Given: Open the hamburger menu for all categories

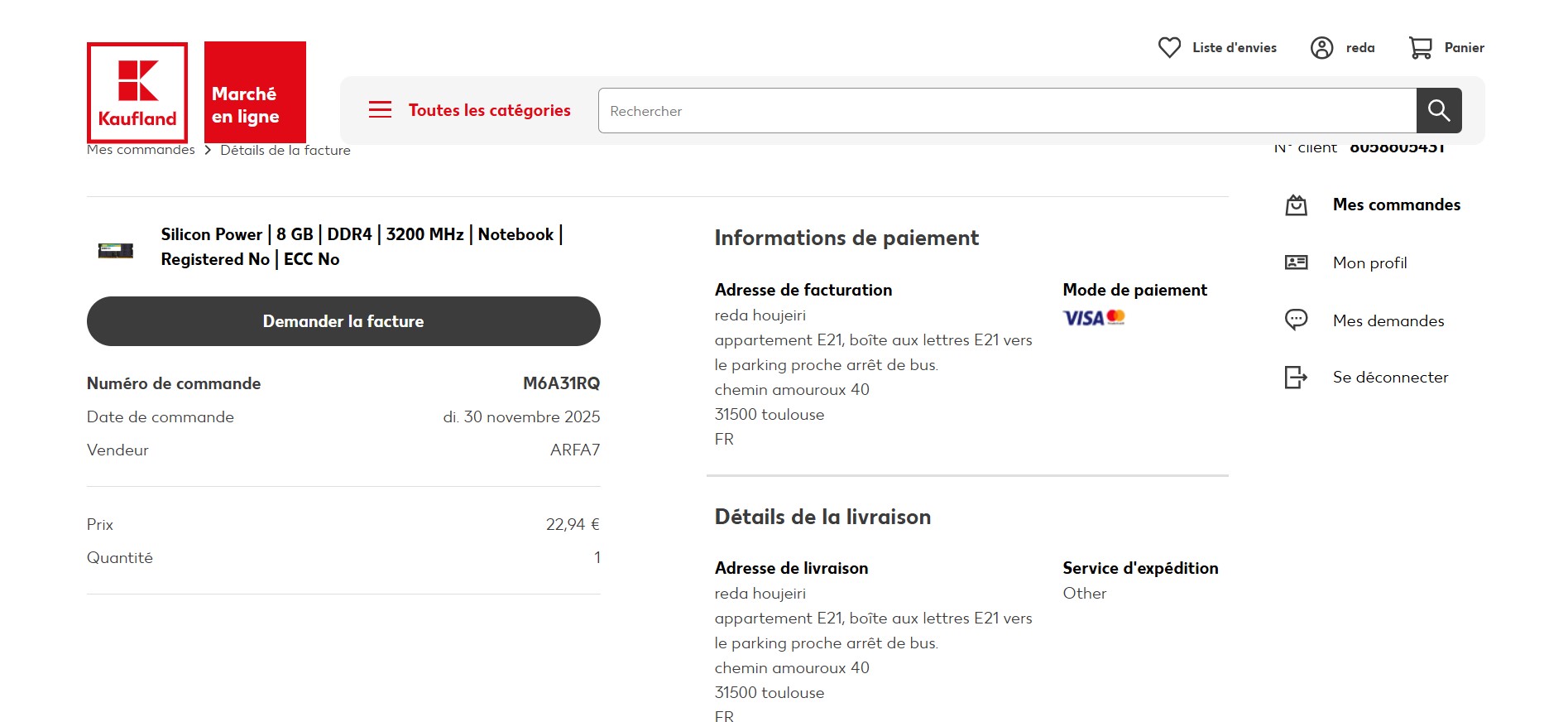Looking at the screenshot, I should pyautogui.click(x=380, y=110).
